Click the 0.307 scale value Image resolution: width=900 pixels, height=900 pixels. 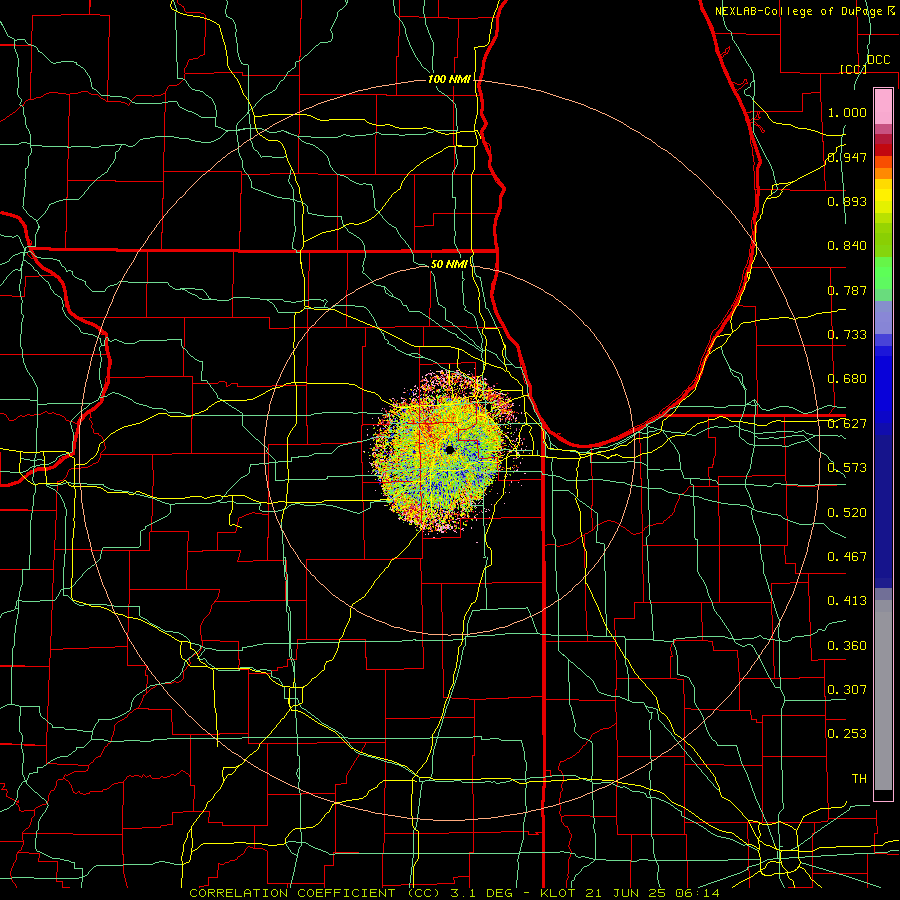[x=847, y=690]
